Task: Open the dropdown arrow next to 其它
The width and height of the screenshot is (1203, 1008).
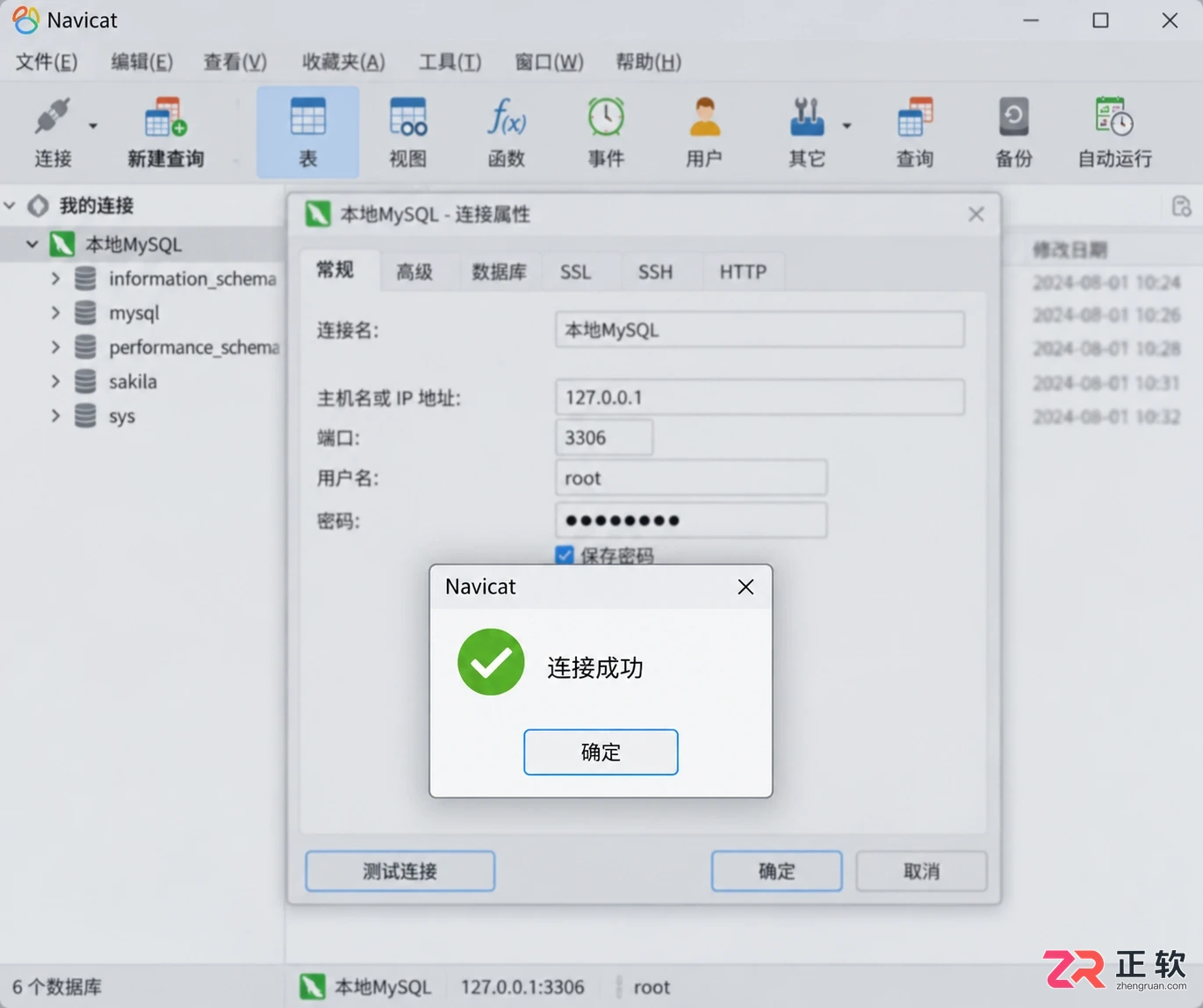Action: coord(846,126)
